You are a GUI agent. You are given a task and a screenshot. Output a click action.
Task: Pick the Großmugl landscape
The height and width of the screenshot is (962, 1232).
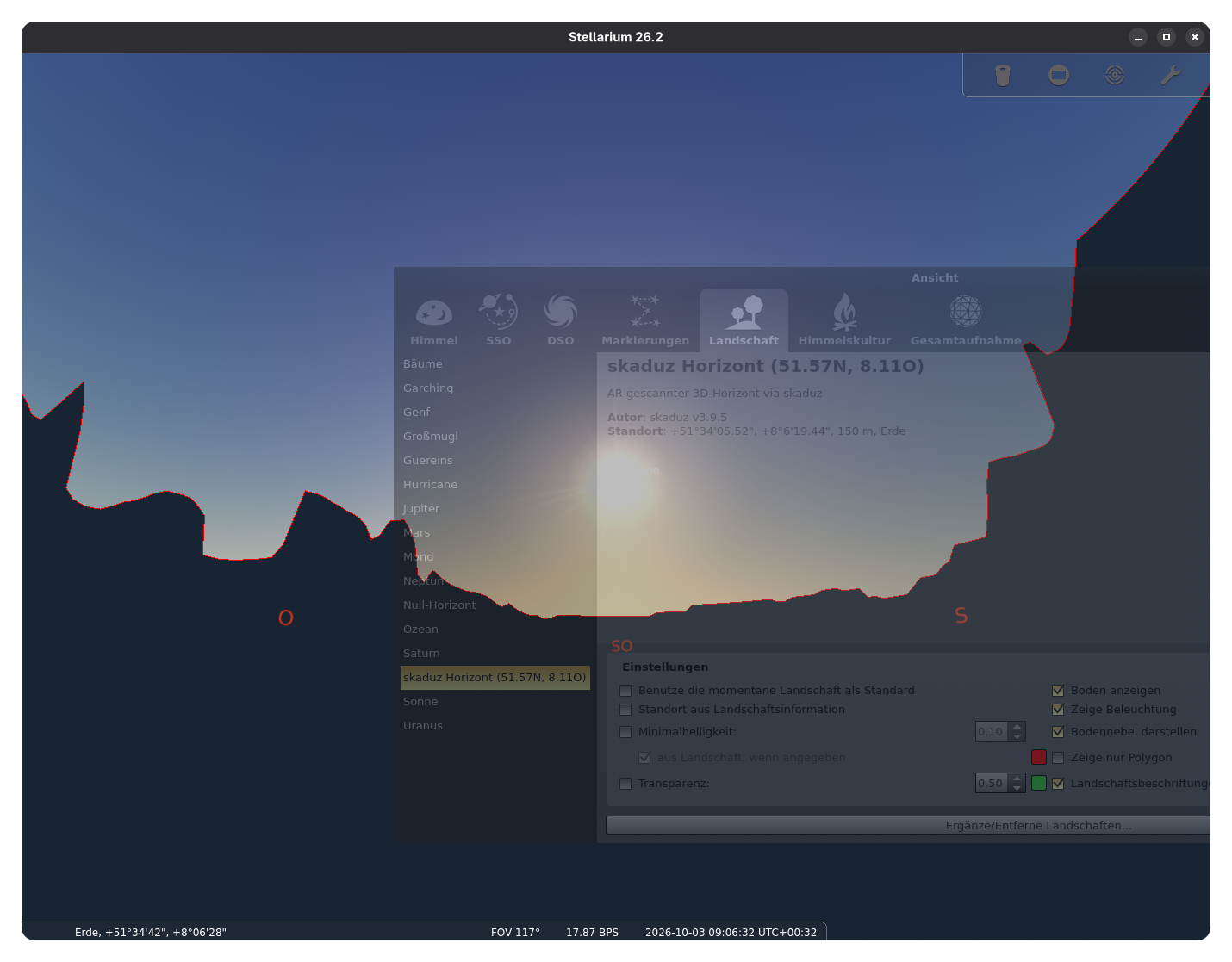tap(495, 437)
